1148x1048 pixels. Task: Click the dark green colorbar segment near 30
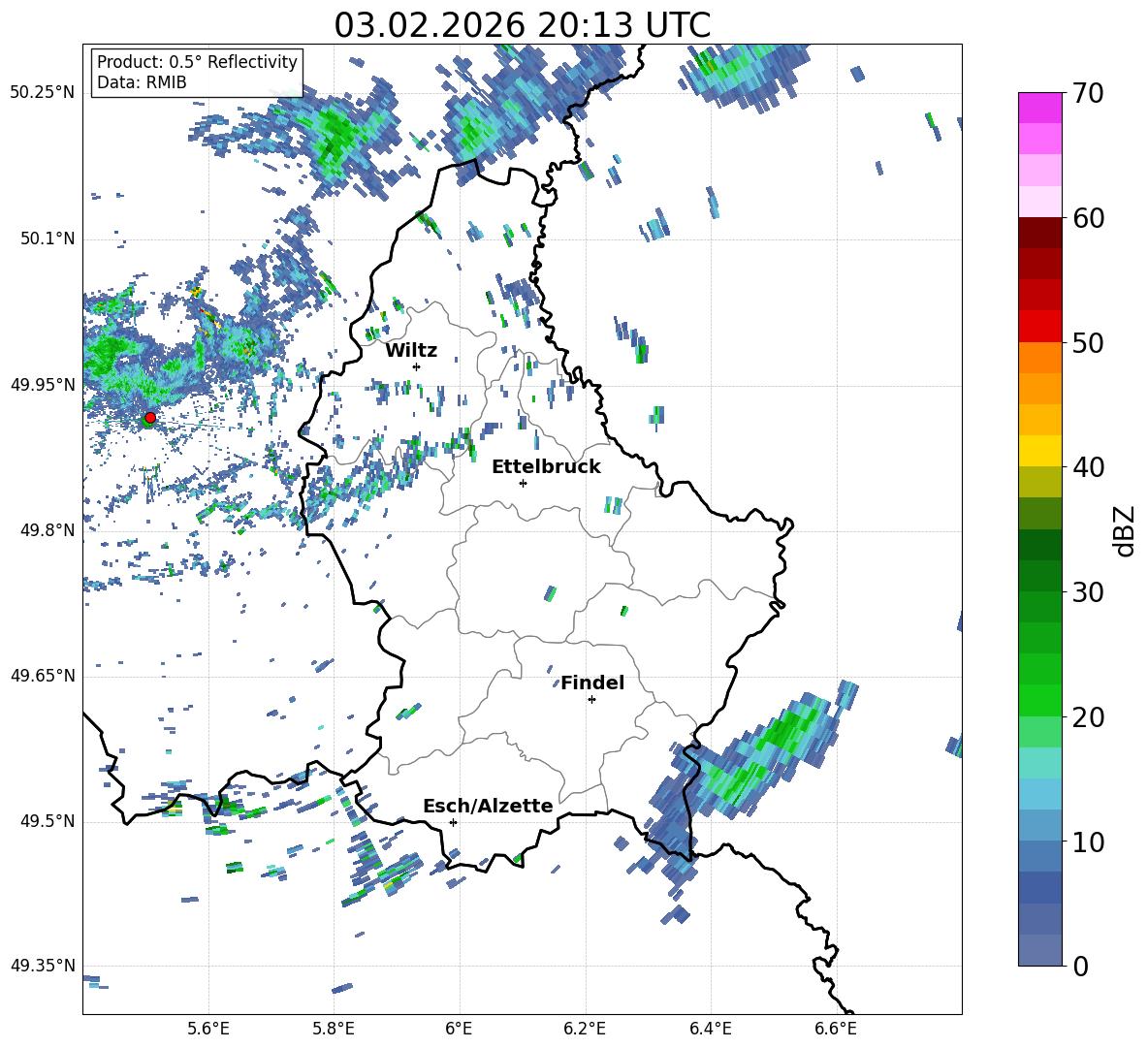pos(1039,576)
